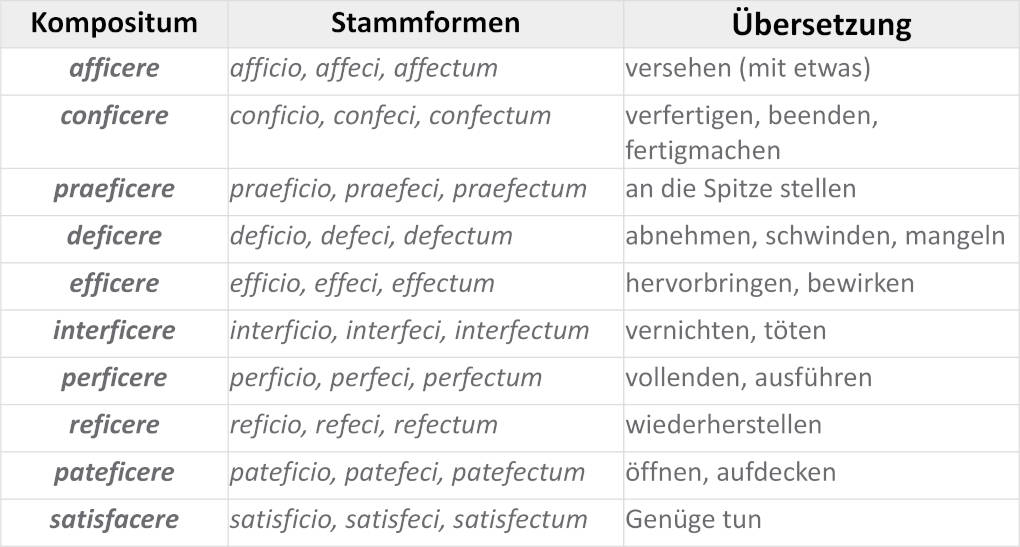Click the 'wiederherstellen' translation
Viewport: 1020px width, 547px height.
point(723,425)
